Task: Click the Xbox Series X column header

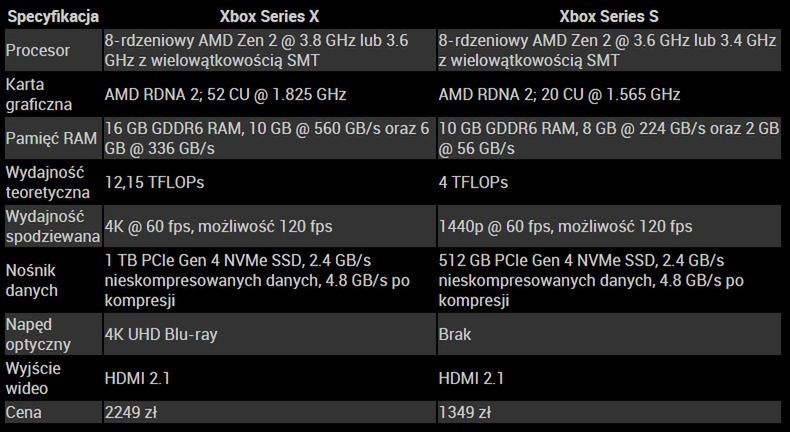Action: (x=268, y=17)
